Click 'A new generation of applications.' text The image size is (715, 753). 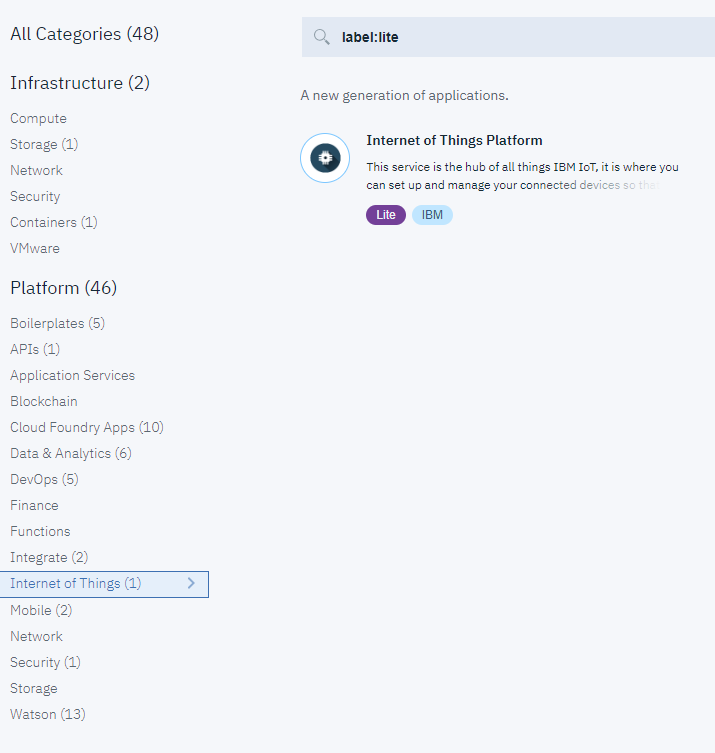point(404,96)
